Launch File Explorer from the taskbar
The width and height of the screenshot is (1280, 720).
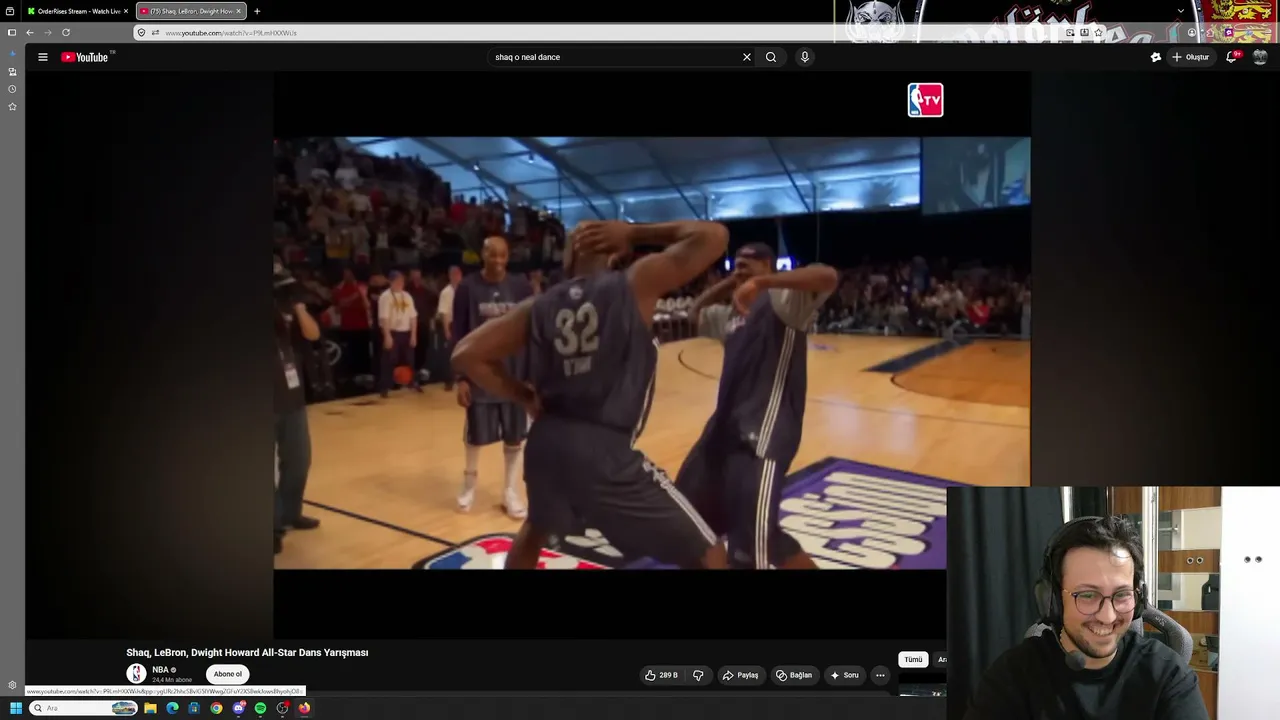[x=150, y=708]
